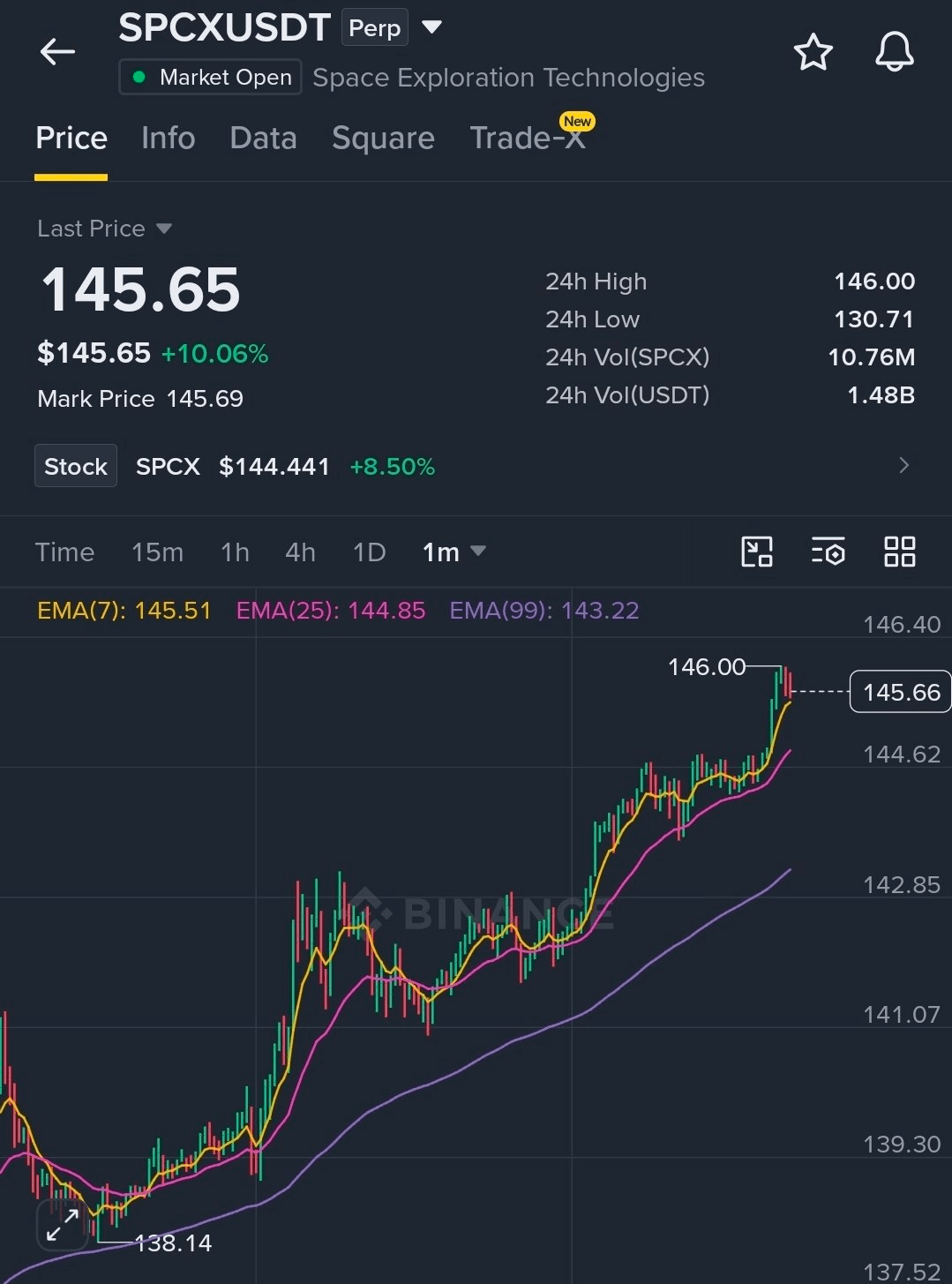The width and height of the screenshot is (952, 1284).
Task: Tap the +10.06% price change
Action: tap(214, 354)
